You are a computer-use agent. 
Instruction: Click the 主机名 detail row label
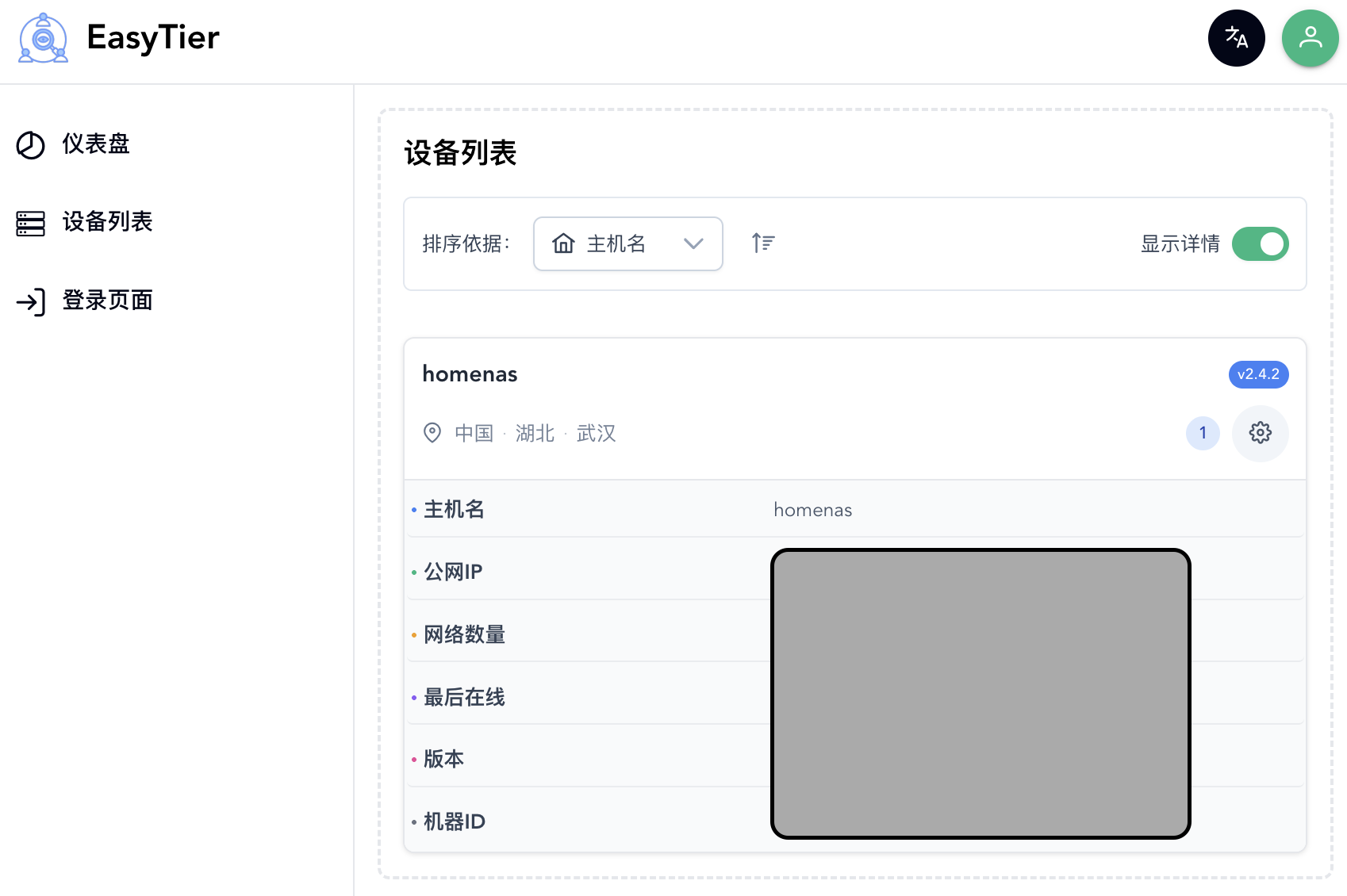tap(454, 509)
